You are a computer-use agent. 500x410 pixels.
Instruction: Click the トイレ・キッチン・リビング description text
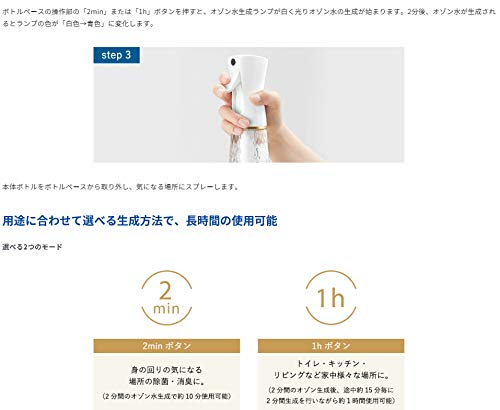coord(331,369)
